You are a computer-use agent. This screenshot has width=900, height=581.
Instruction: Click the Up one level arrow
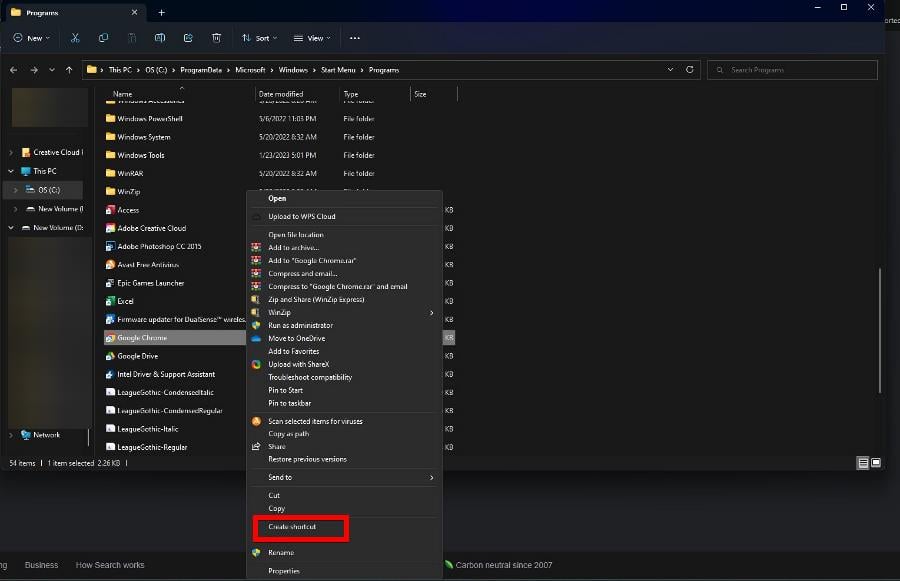(x=69, y=70)
